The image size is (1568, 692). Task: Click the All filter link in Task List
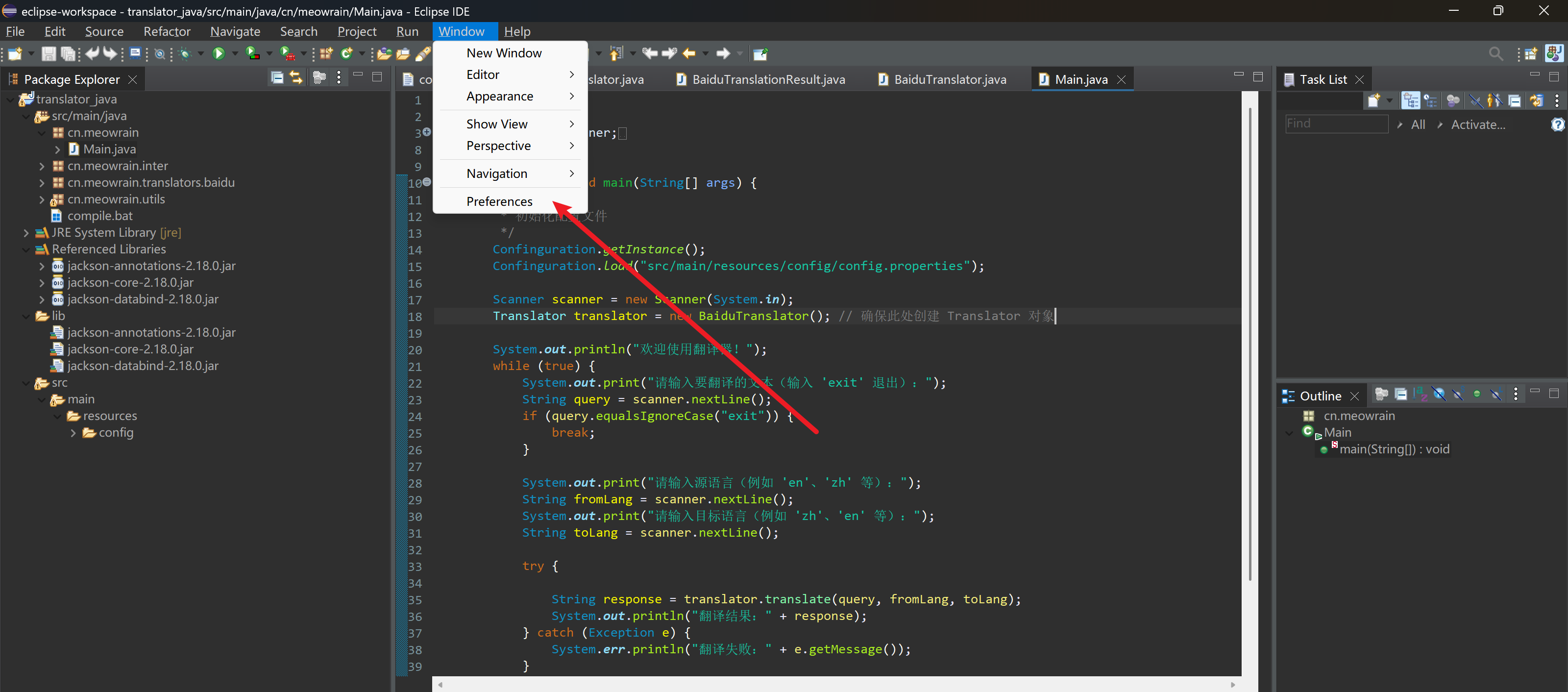[x=1418, y=125]
